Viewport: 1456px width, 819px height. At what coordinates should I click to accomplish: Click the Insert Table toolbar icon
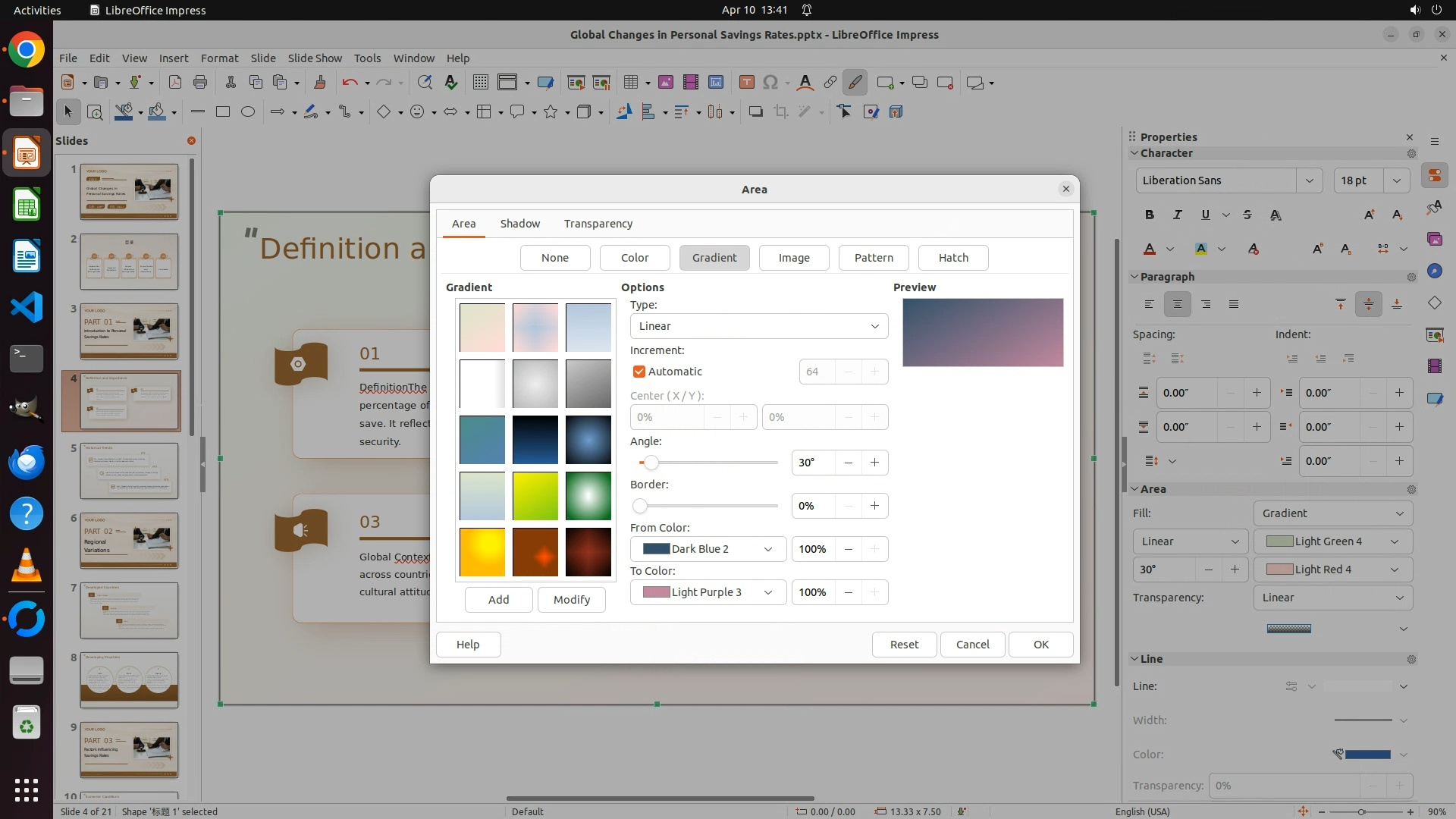pos(630,83)
